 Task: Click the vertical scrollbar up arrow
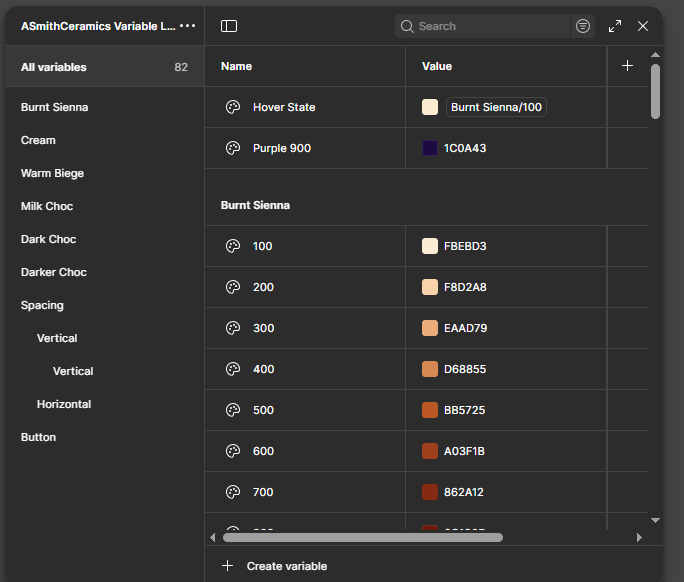pyautogui.click(x=655, y=55)
